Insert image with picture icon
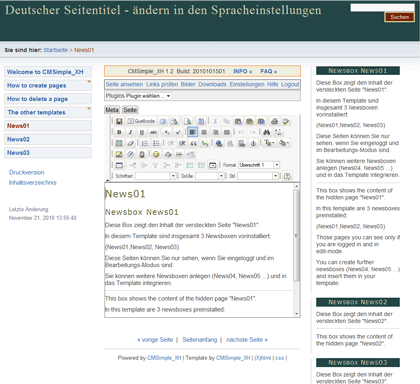The image size is (420, 384). click(x=119, y=154)
